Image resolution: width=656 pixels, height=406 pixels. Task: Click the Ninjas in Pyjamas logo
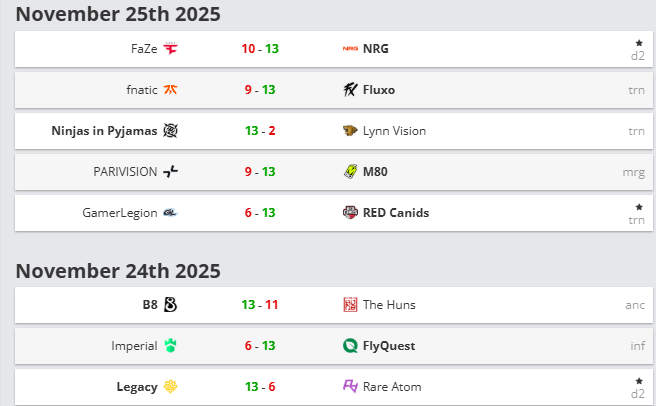(x=170, y=131)
